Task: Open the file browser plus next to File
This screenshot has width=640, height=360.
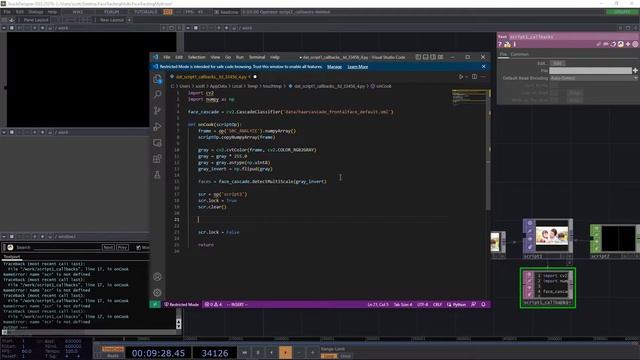Action: tap(636, 71)
